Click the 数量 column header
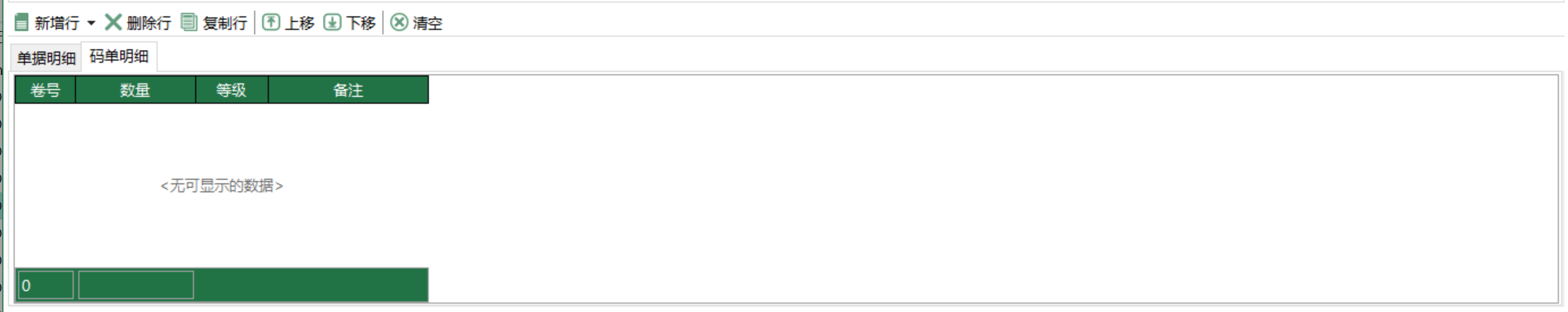Screen dimensions: 1568x312 (135, 90)
